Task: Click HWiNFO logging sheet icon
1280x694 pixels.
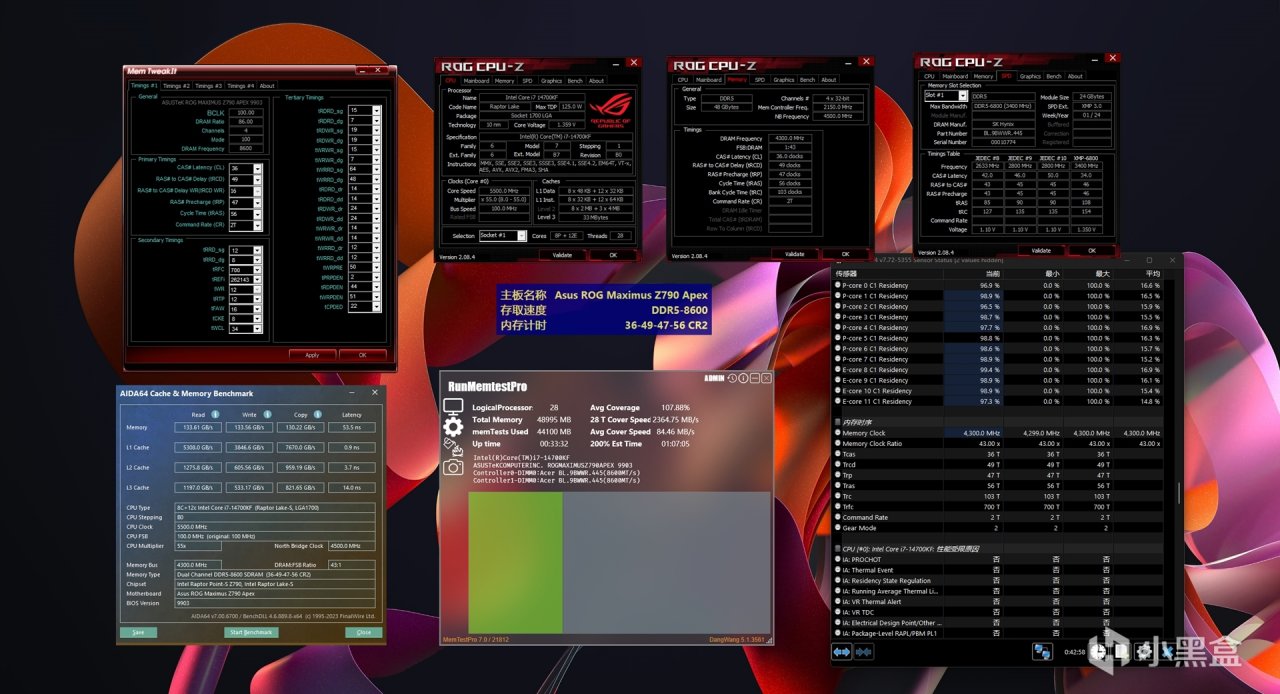Action: tap(1121, 652)
